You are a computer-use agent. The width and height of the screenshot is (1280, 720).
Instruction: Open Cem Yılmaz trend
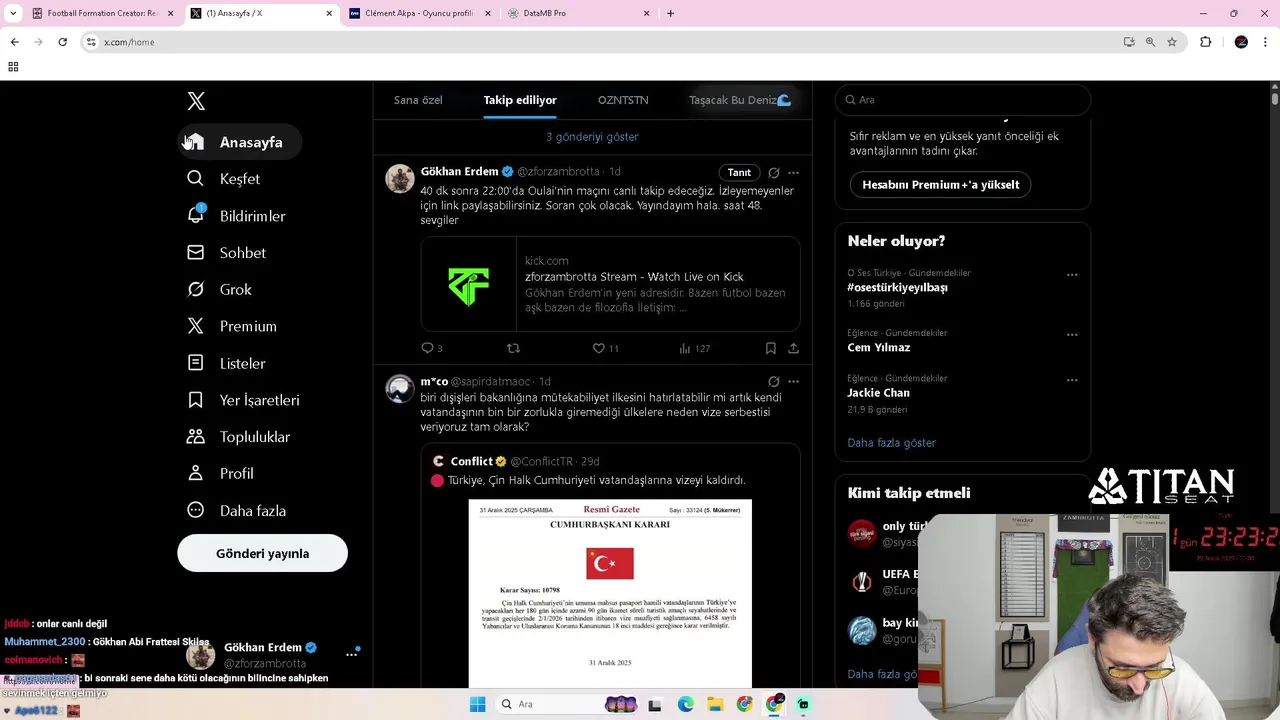[878, 348]
